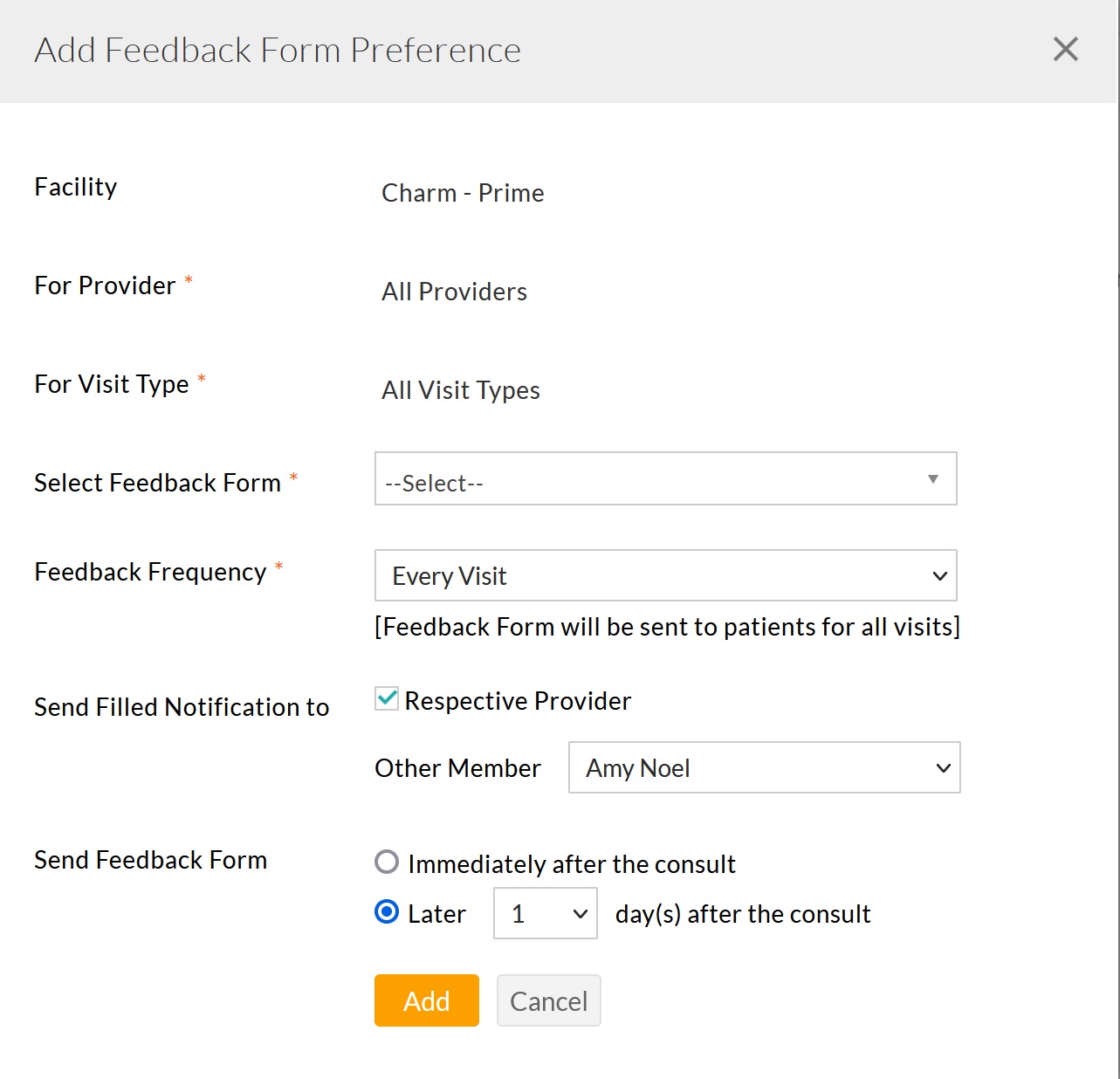Image resolution: width=1120 pixels, height=1079 pixels.
Task: Select Immediately after the consult option
Action: click(x=387, y=863)
